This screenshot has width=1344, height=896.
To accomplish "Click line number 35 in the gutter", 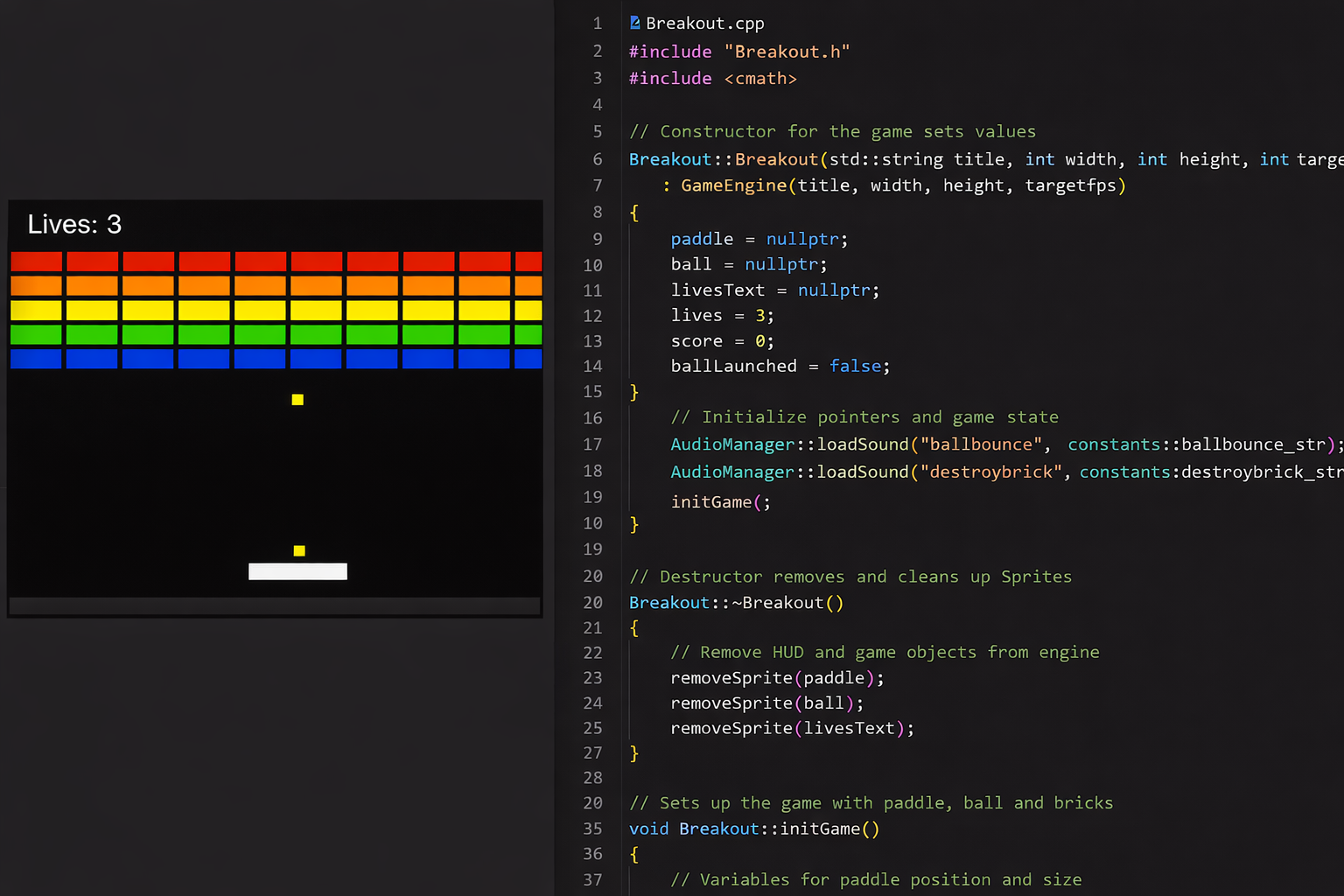I will [593, 829].
